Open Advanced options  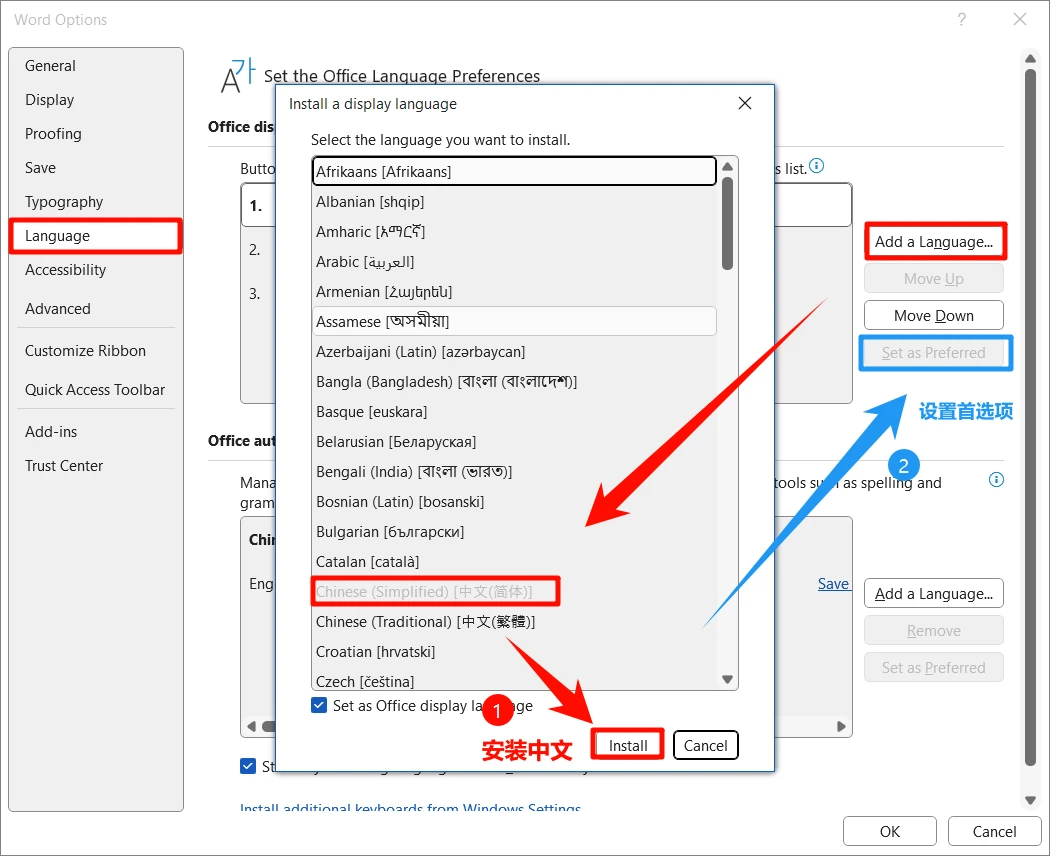pos(96,309)
